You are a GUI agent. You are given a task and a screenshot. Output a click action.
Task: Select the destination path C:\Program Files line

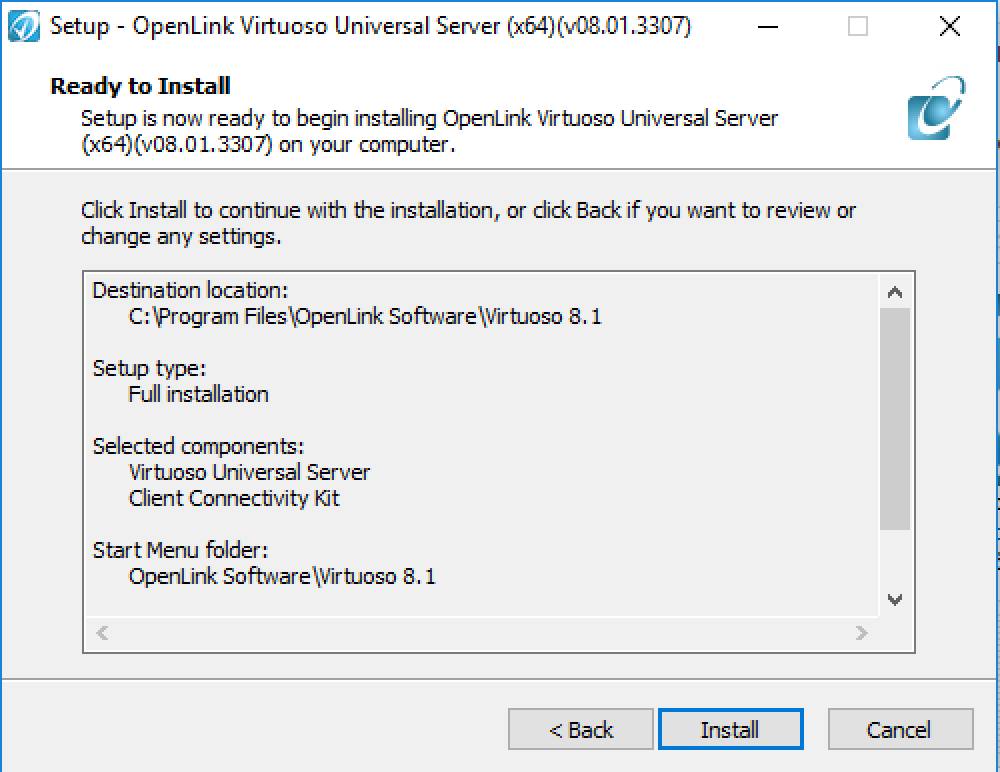coord(365,316)
